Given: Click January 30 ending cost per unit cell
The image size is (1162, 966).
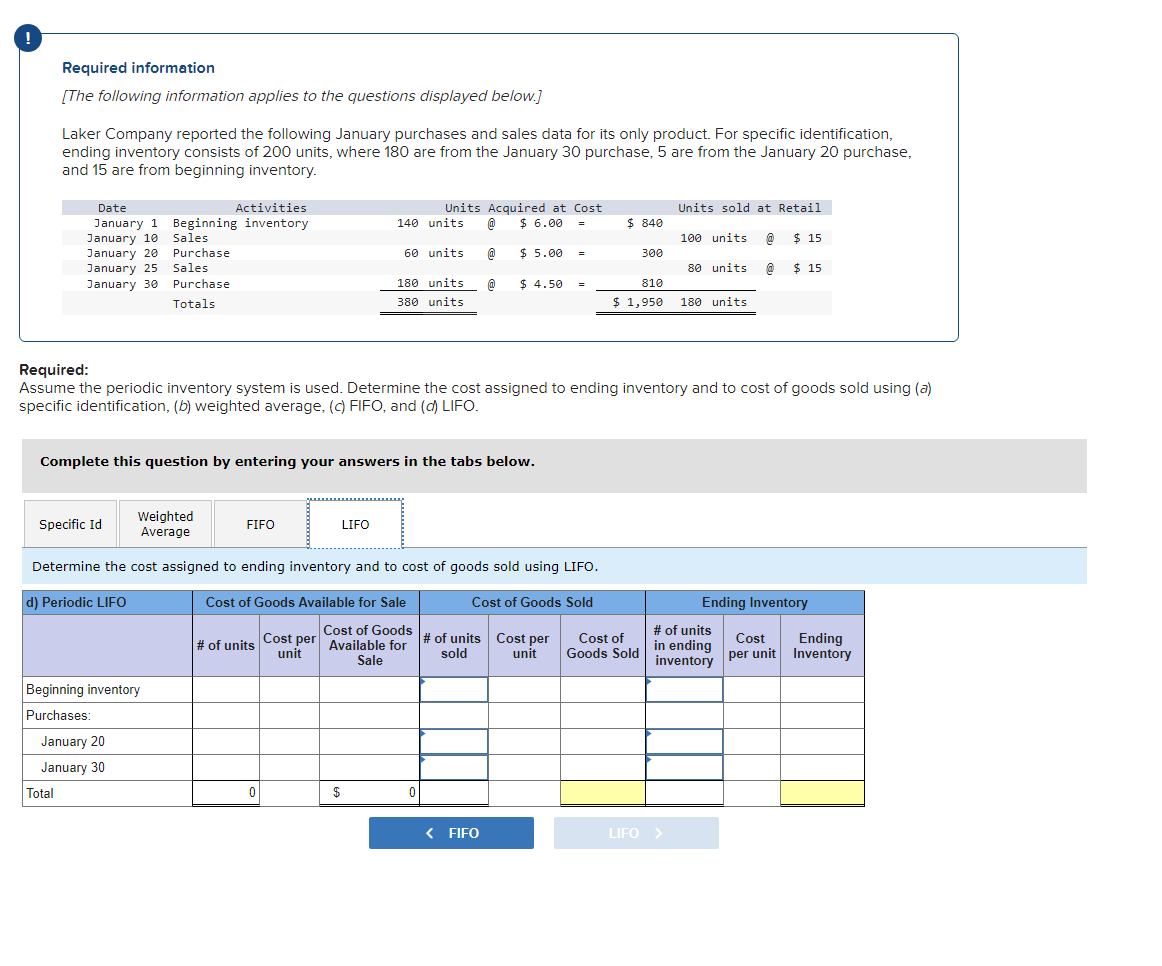Looking at the screenshot, I should click(x=751, y=767).
